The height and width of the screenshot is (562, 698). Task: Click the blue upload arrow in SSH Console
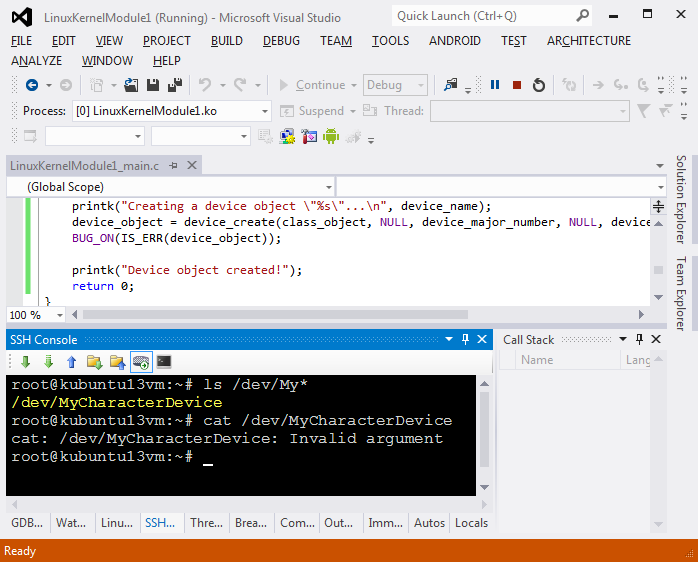[72, 362]
